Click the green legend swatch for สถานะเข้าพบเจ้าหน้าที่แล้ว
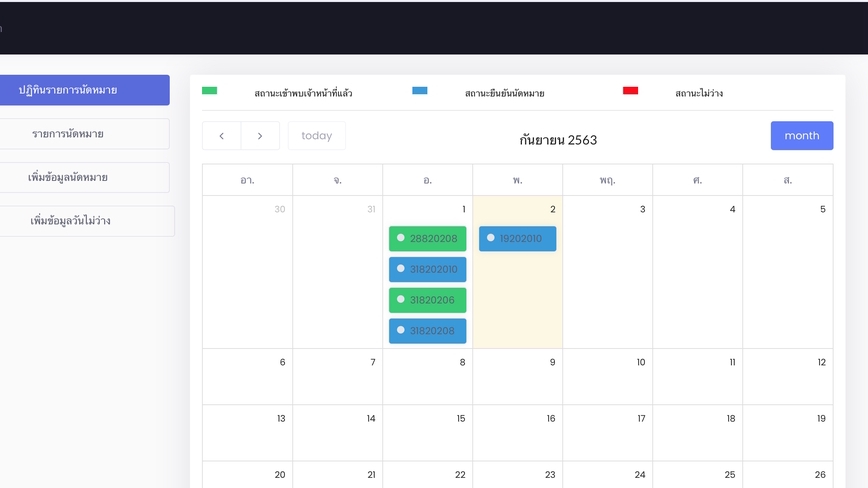Screen dimensions: 868x488 (x=209, y=90)
